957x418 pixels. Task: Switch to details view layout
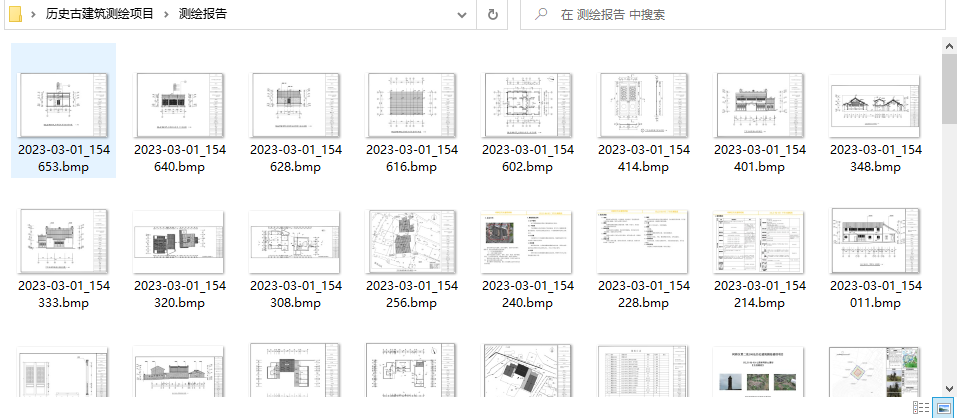(920, 408)
